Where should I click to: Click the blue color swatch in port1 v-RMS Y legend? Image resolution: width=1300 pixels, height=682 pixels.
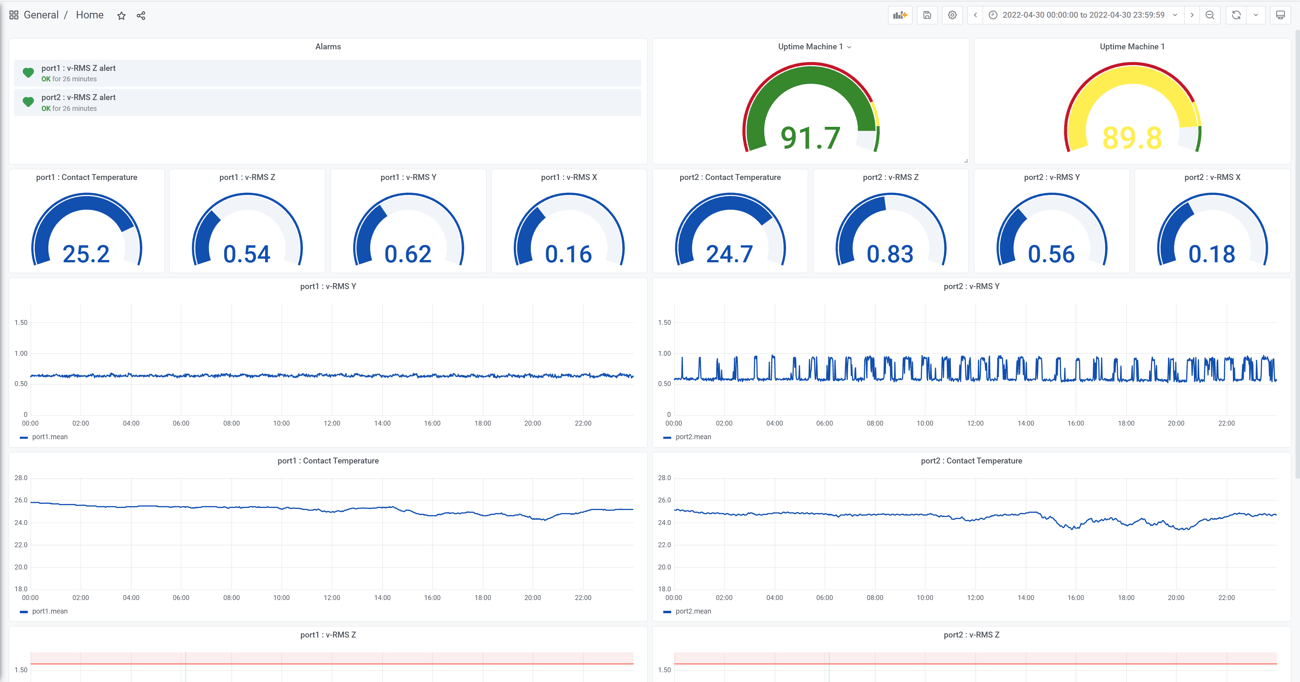[24, 437]
